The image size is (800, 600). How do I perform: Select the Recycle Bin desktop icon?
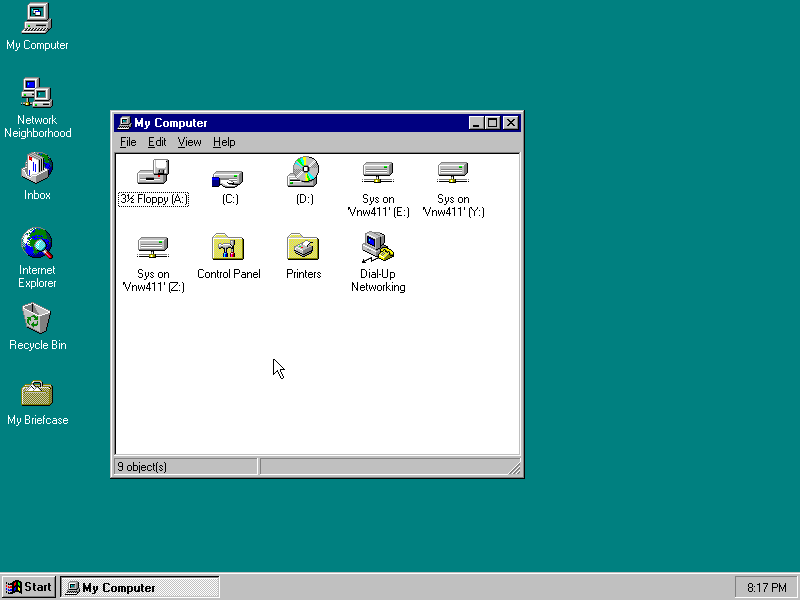[37, 318]
